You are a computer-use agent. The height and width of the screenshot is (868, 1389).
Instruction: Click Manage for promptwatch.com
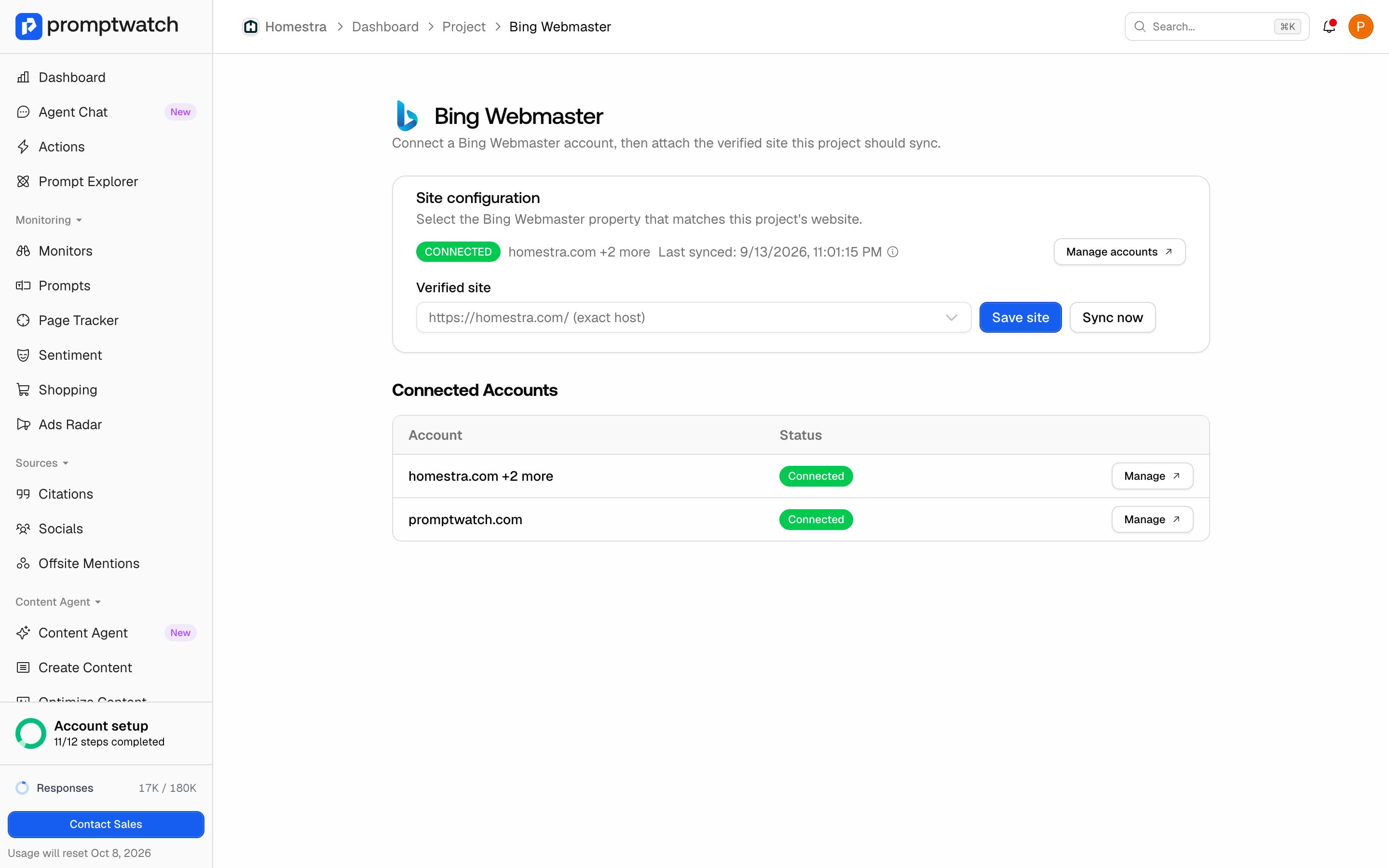[1152, 519]
